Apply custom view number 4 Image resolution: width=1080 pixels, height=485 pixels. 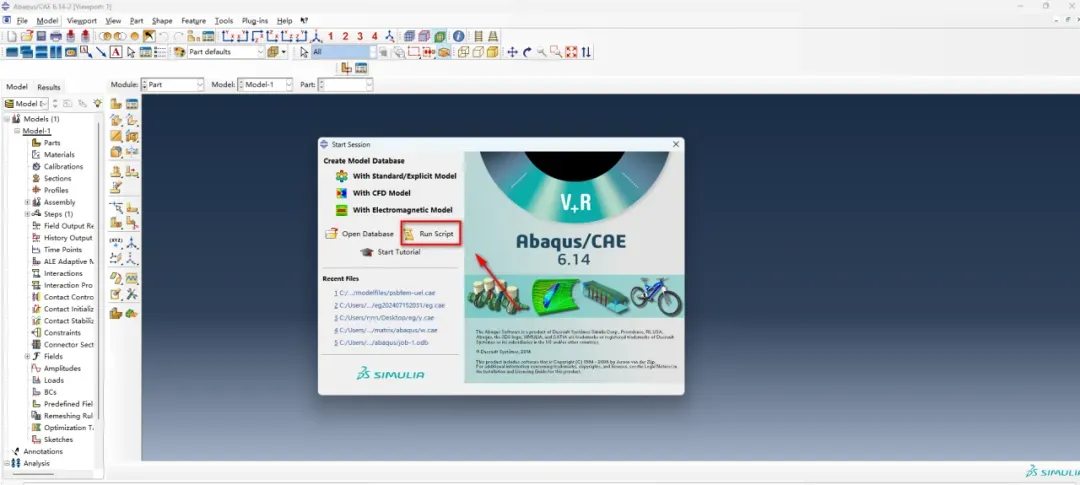[375, 36]
